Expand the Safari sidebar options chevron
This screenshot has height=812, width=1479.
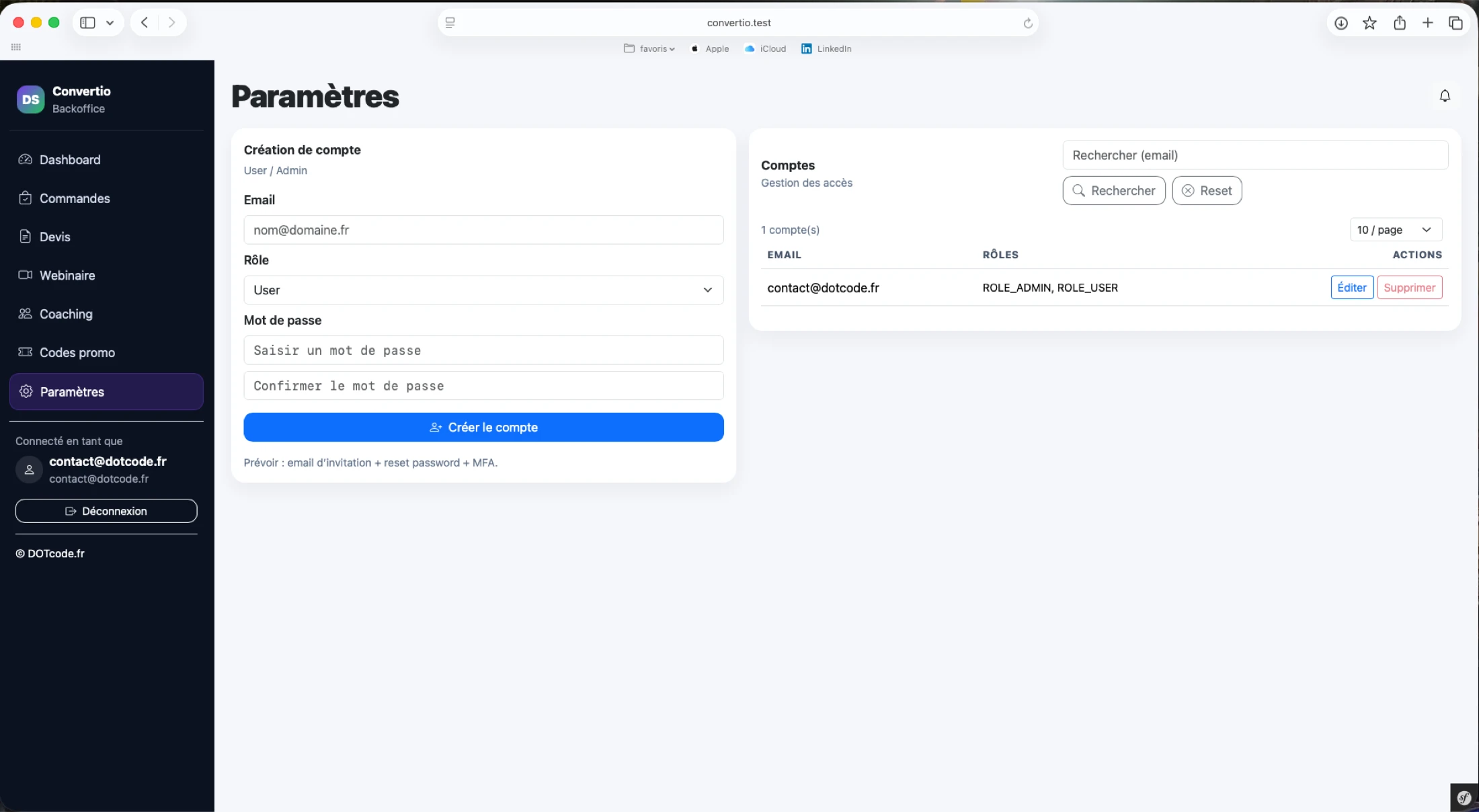110,23
